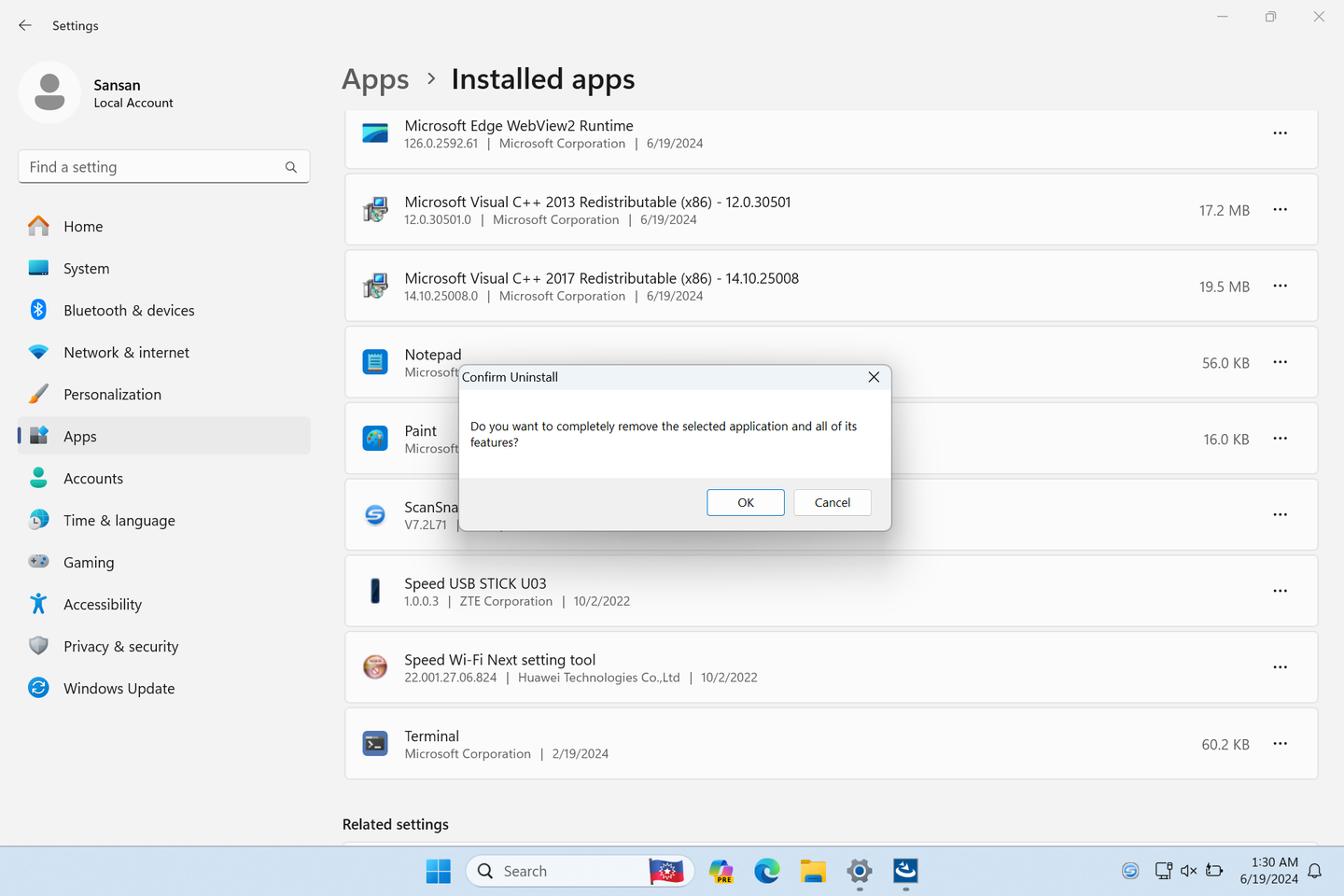This screenshot has width=1344, height=896.
Task: Open Privacy & security settings
Action: coord(121,646)
